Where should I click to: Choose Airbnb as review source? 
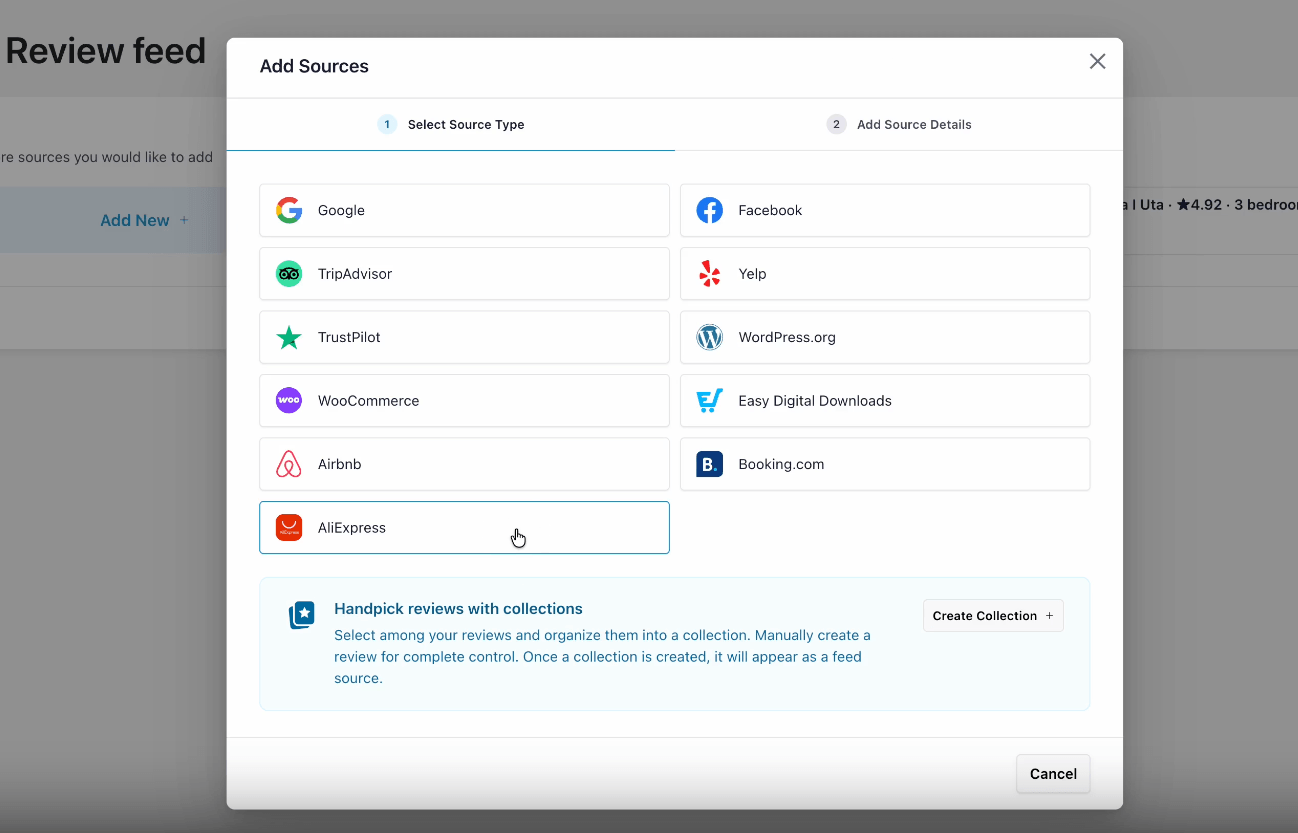point(464,464)
